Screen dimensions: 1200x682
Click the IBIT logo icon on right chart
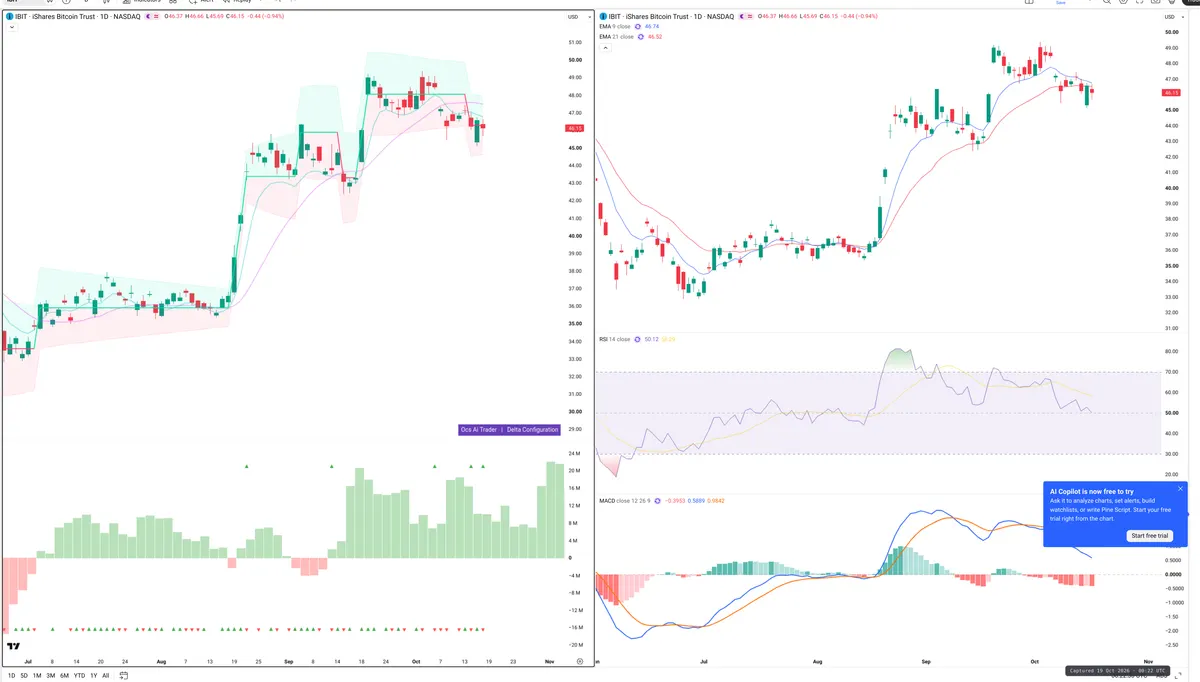[x=602, y=16]
